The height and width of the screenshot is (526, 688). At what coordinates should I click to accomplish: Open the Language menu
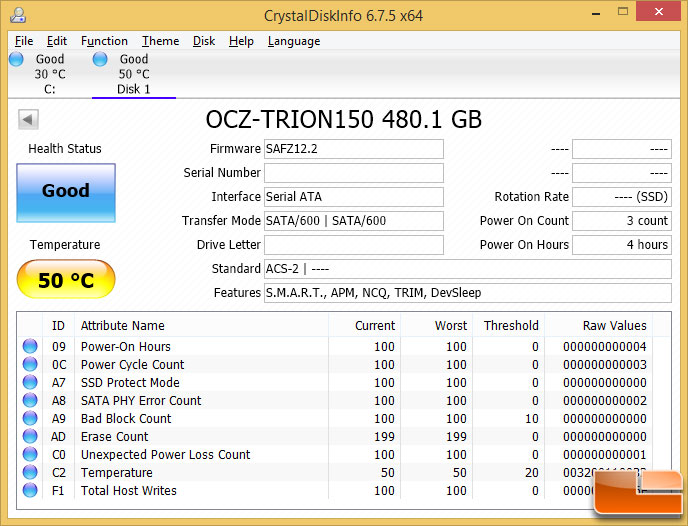(x=294, y=41)
